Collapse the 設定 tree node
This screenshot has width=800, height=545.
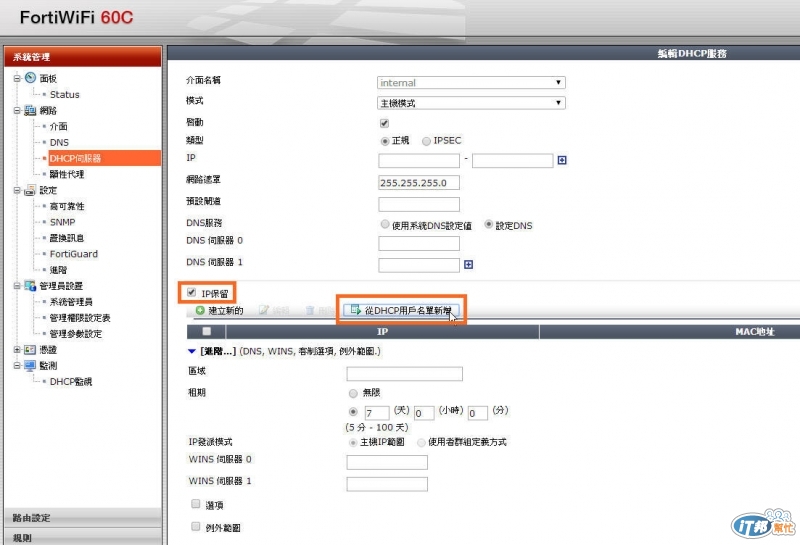tap(17, 190)
